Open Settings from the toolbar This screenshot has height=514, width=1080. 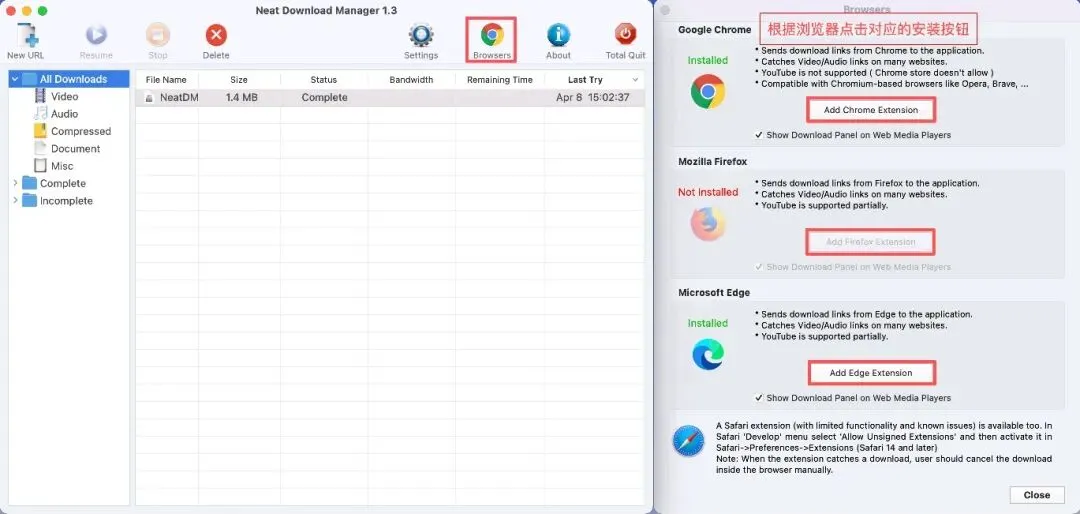coord(421,34)
